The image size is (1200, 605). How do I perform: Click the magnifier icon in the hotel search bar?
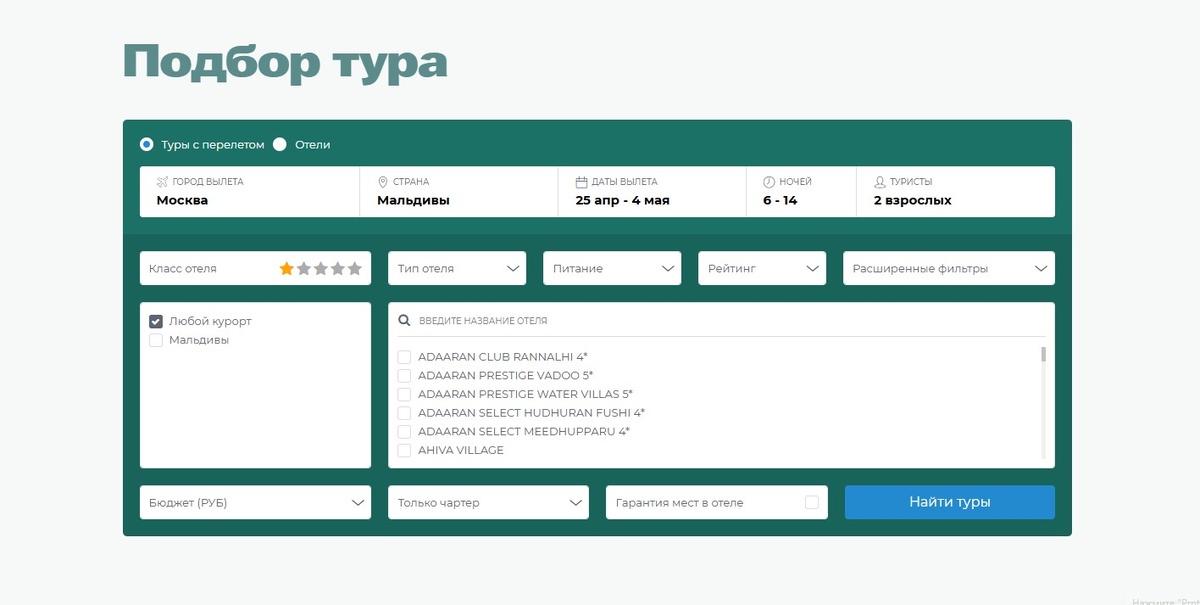[x=404, y=320]
